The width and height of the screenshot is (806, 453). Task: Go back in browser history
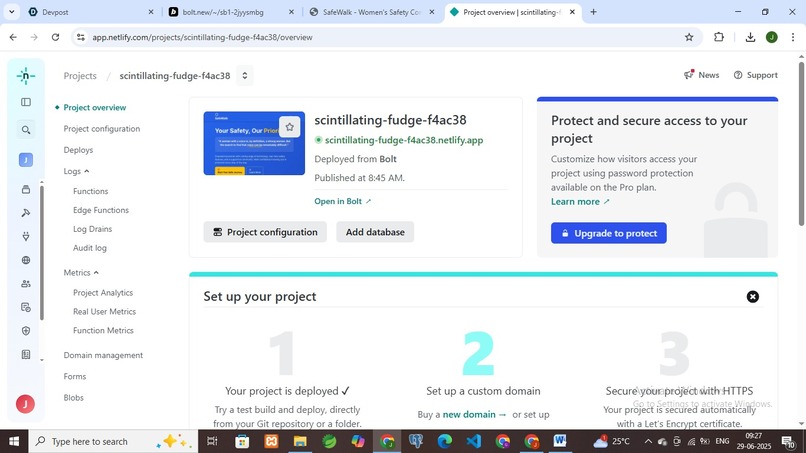(x=13, y=37)
